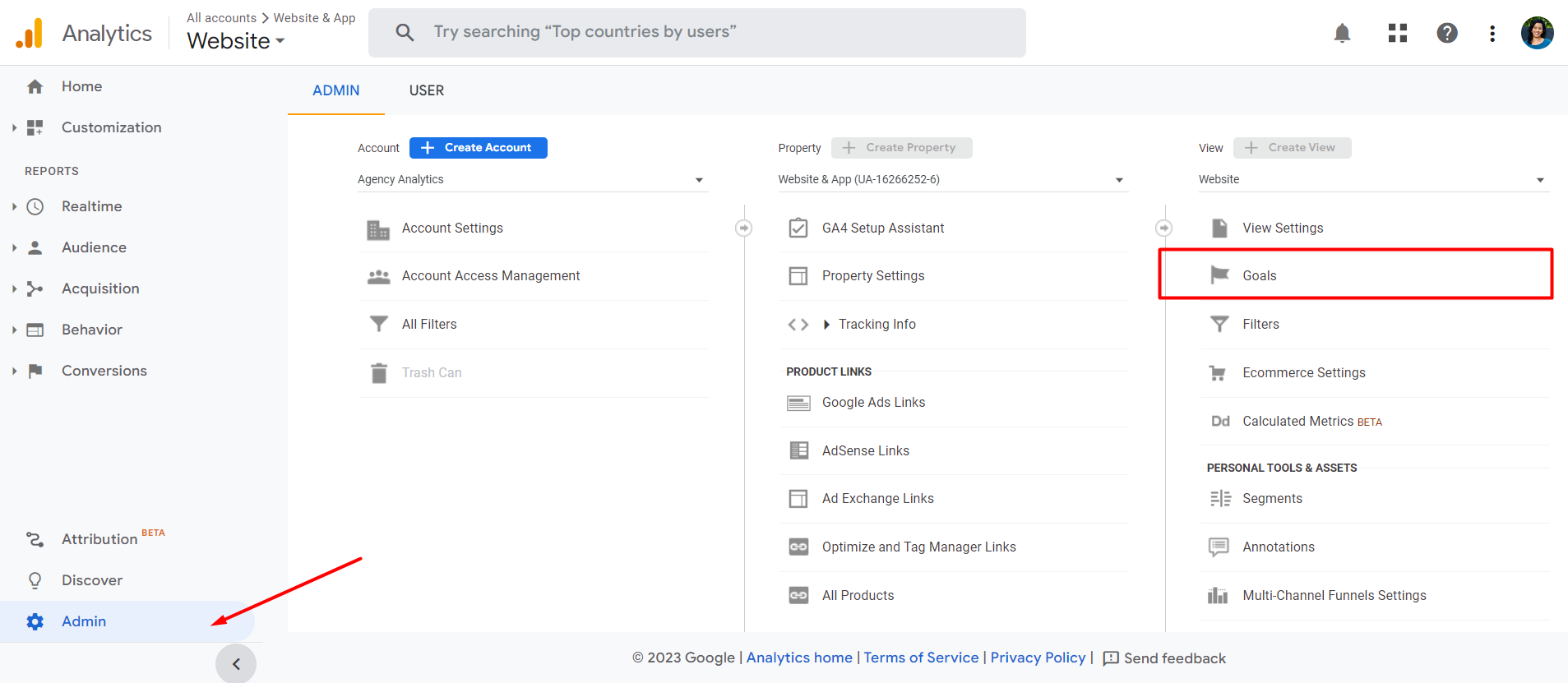Switch to the USER tab
The width and height of the screenshot is (1568, 683).
pyautogui.click(x=427, y=90)
